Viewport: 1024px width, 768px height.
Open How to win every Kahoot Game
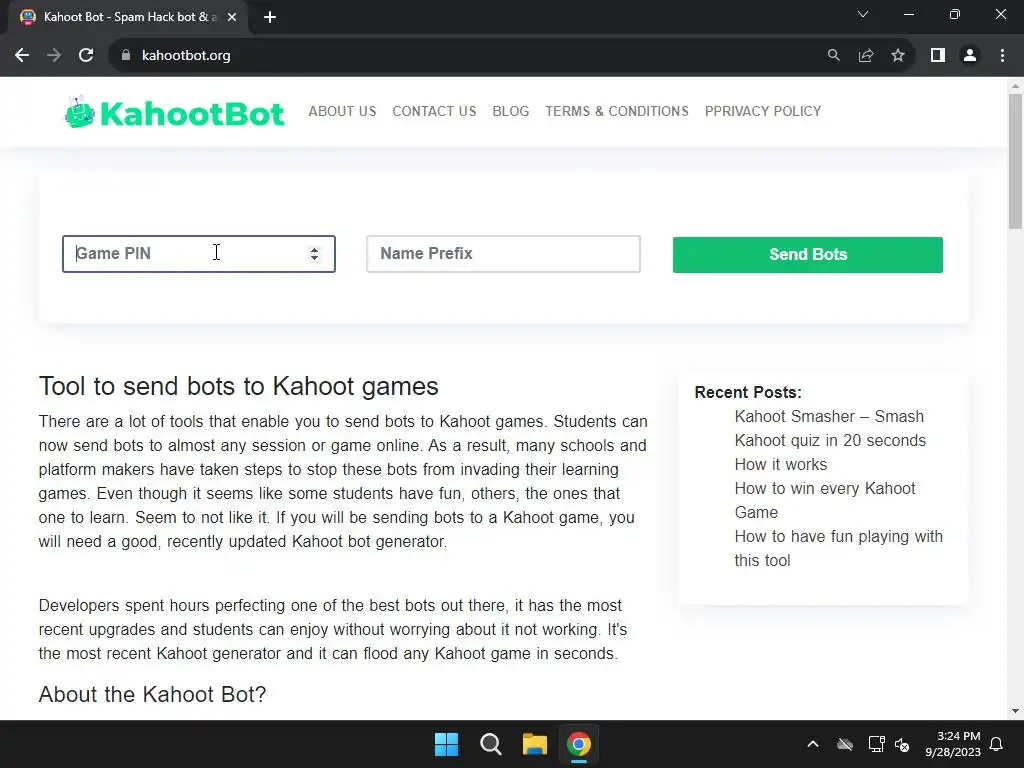coord(825,500)
